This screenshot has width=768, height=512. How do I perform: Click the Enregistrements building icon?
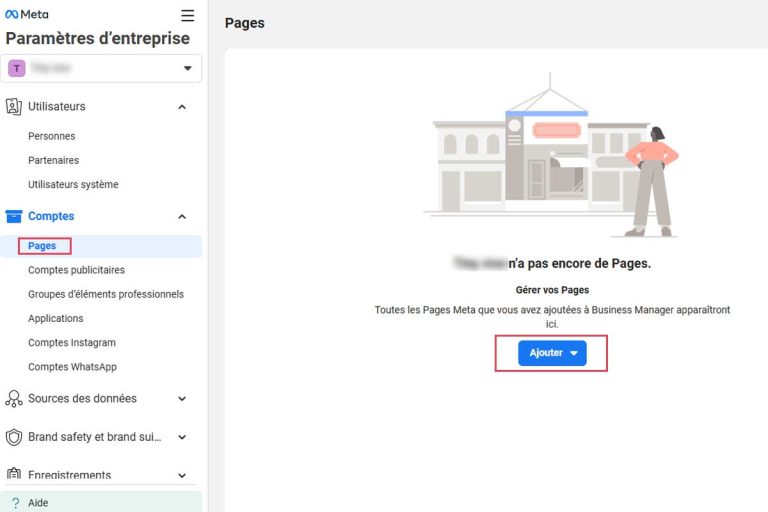pos(14,474)
